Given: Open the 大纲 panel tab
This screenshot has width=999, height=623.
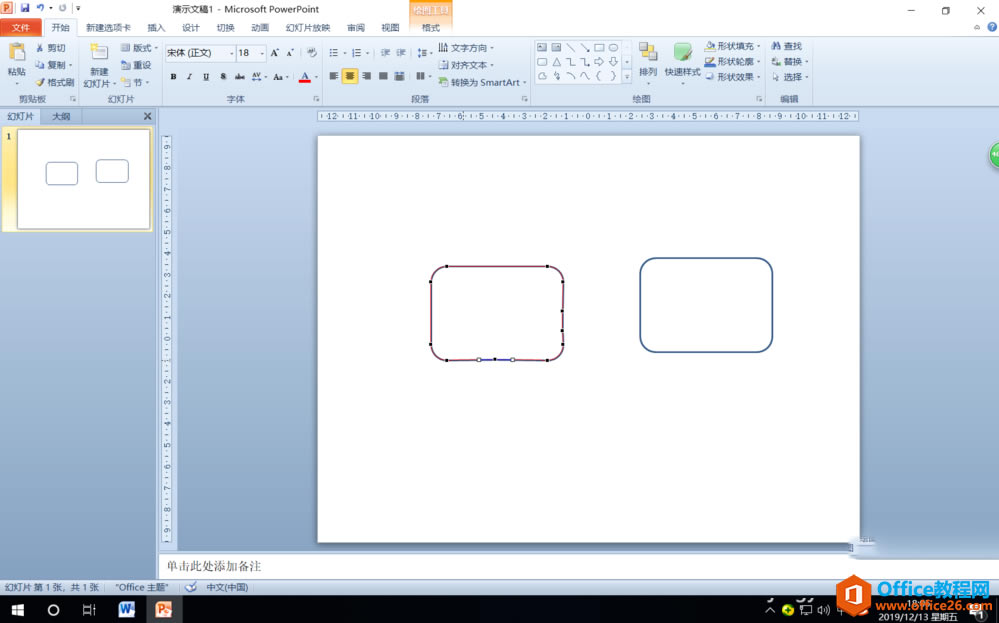Looking at the screenshot, I should click(60, 116).
